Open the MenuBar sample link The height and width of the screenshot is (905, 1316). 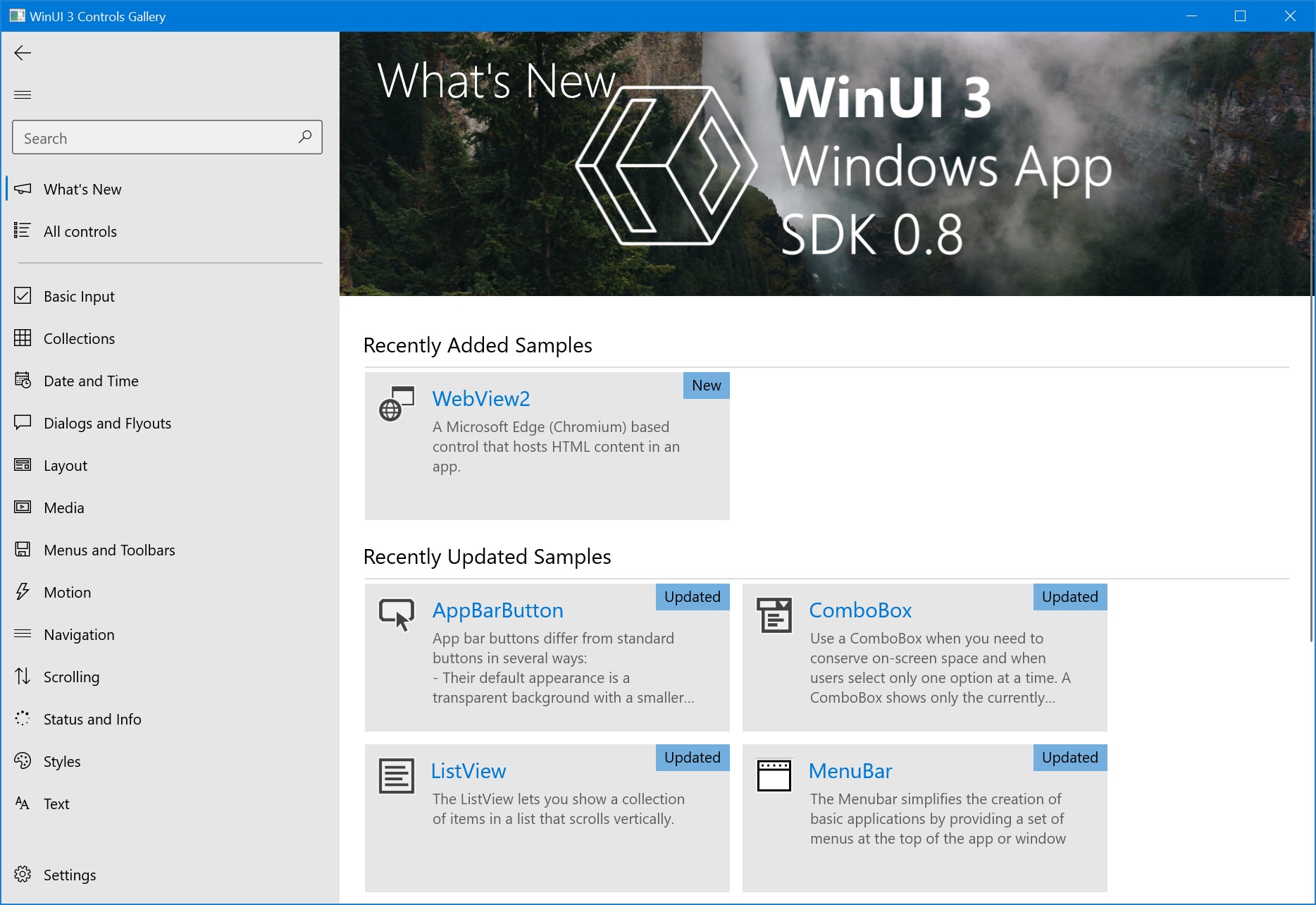850,771
